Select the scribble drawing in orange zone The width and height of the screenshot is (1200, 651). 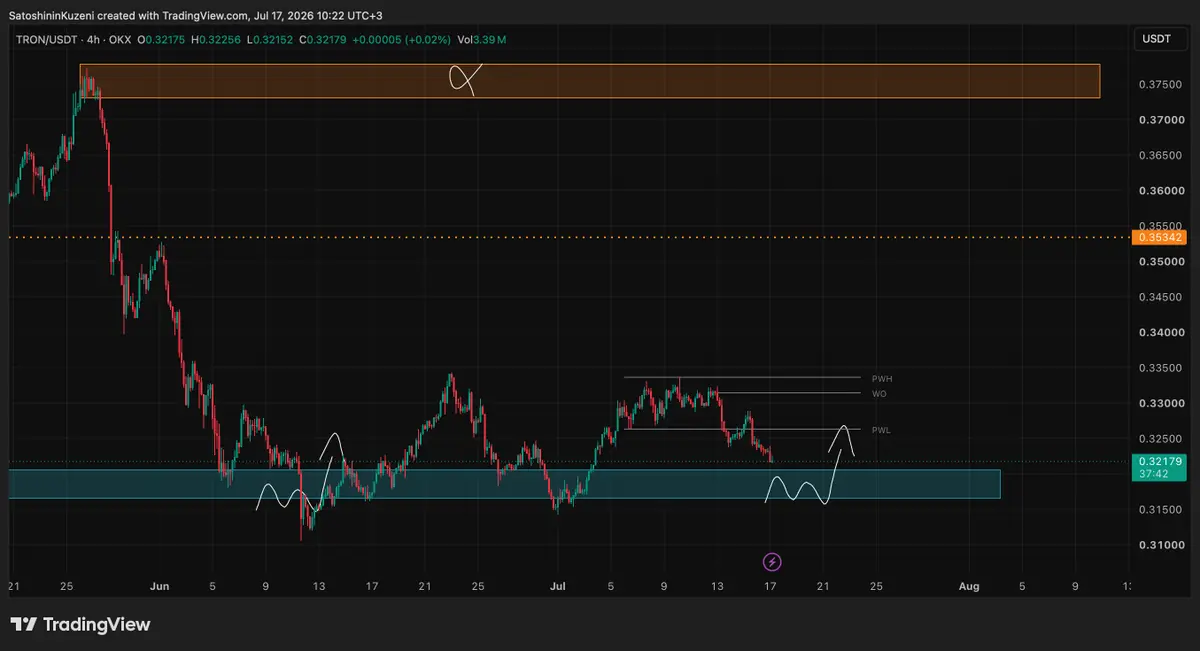point(466,78)
